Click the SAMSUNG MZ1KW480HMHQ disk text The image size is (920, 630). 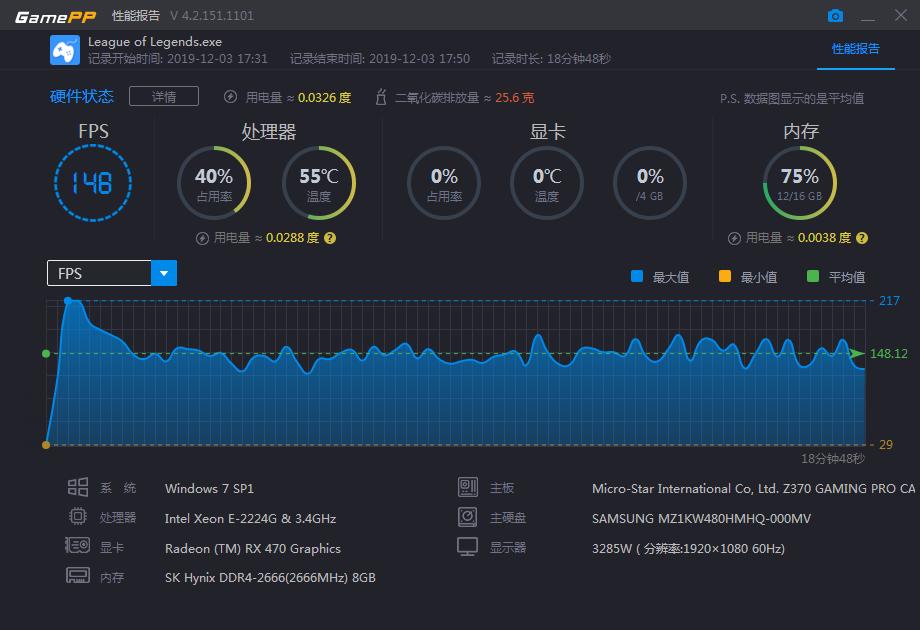[702, 519]
